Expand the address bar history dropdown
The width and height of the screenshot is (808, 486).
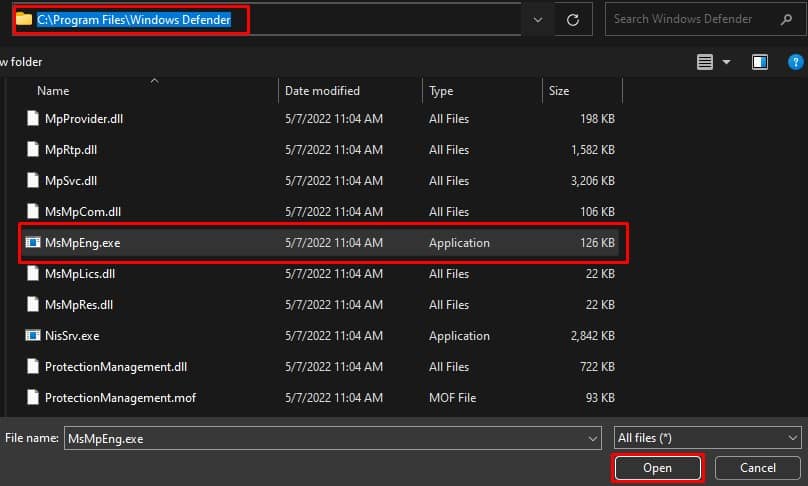(x=537, y=20)
